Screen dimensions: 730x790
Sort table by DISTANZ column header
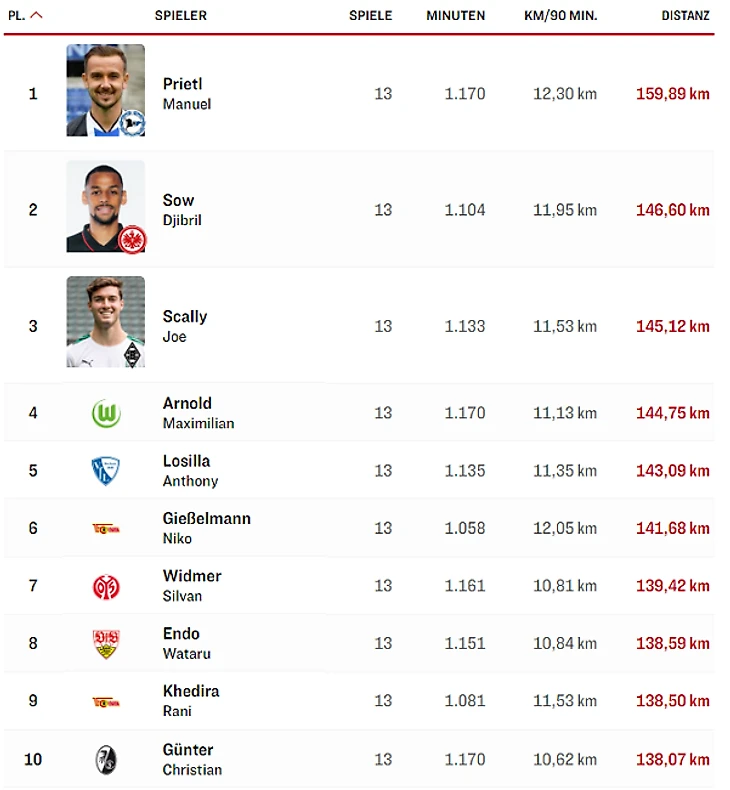click(x=685, y=16)
